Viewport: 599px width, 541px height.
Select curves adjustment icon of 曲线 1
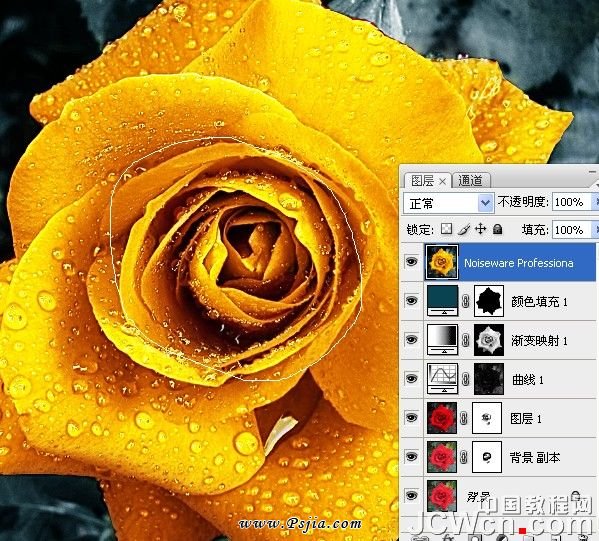442,379
